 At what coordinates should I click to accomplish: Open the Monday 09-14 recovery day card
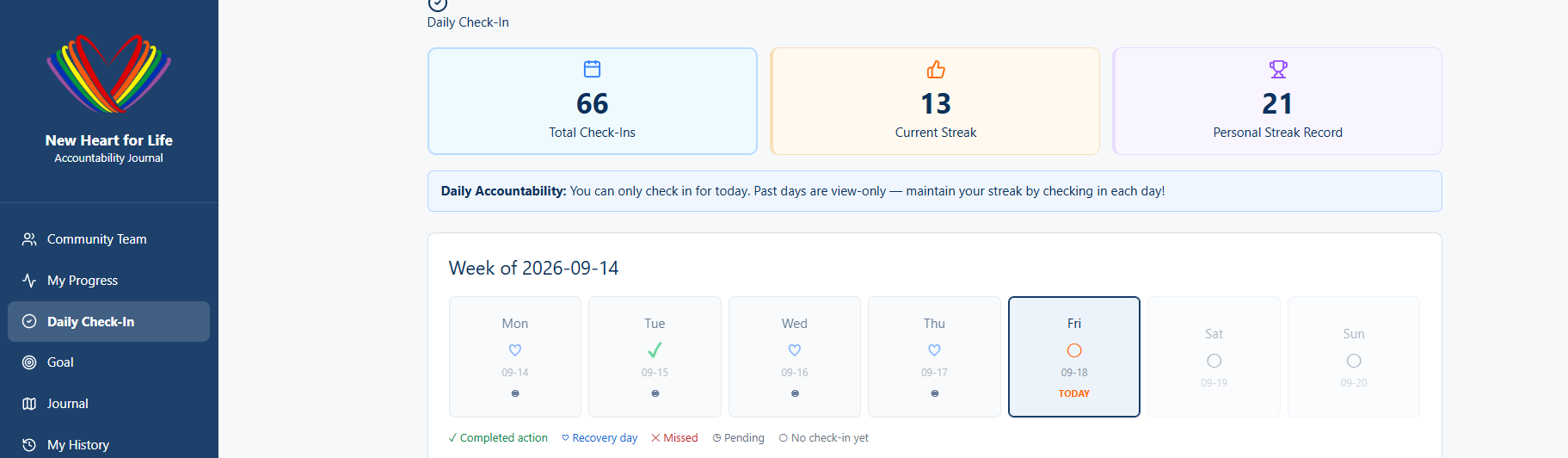tap(515, 356)
